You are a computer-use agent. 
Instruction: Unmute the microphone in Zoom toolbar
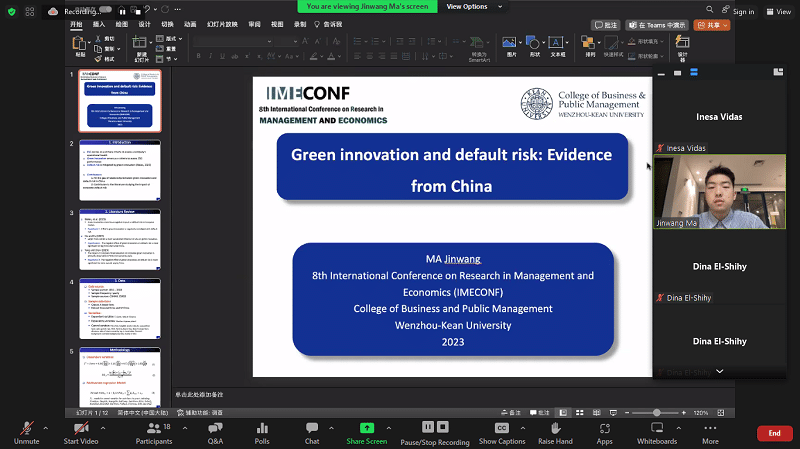coord(26,429)
